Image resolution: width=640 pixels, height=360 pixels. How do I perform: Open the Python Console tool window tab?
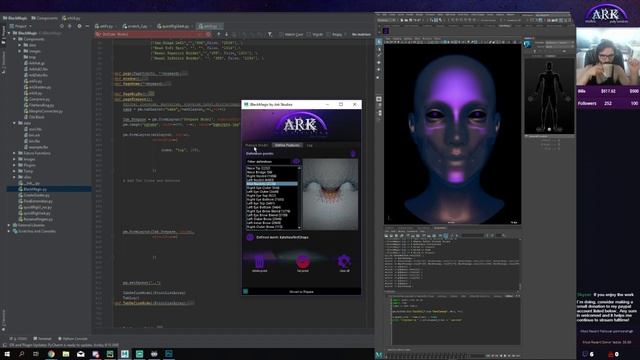coord(73,339)
